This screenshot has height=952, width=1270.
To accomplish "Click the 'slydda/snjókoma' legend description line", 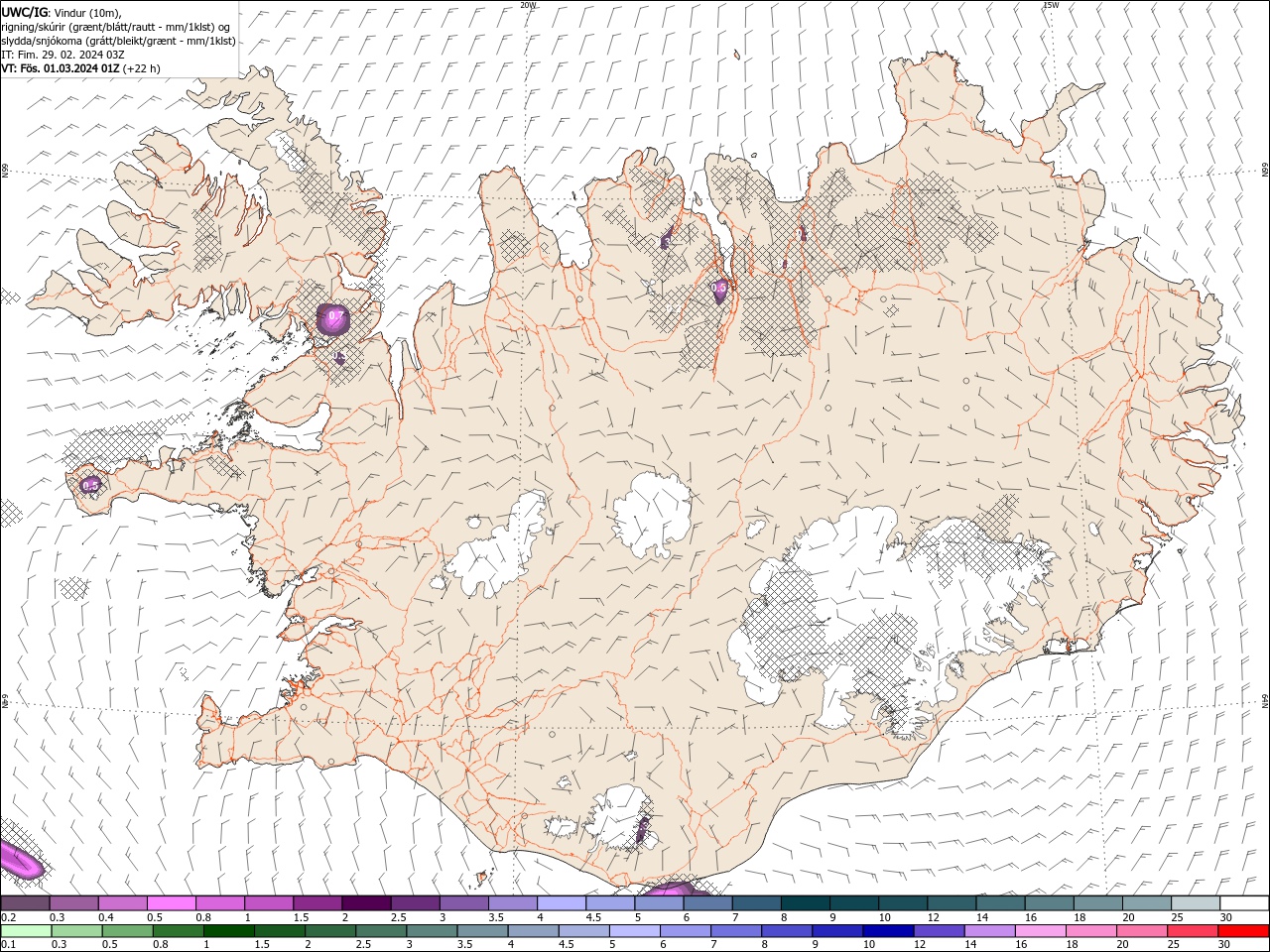I will tap(118, 41).
